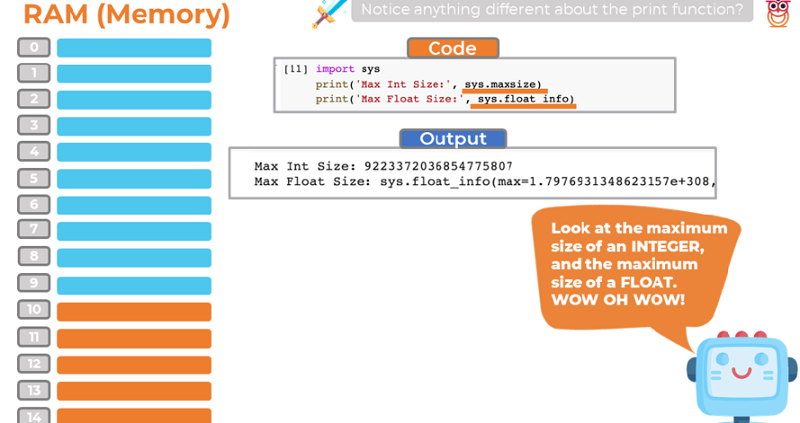
Task: Select memory address label 11
Action: click(x=34, y=337)
